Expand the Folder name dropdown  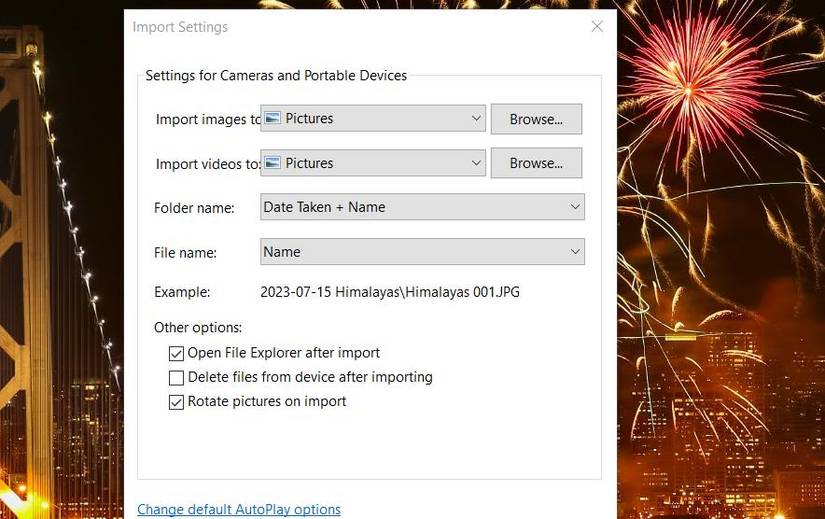(x=422, y=207)
